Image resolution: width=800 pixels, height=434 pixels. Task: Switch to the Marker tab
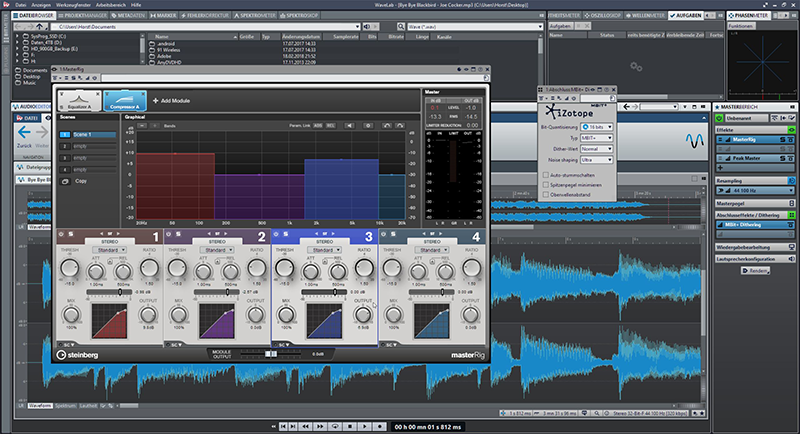point(163,15)
